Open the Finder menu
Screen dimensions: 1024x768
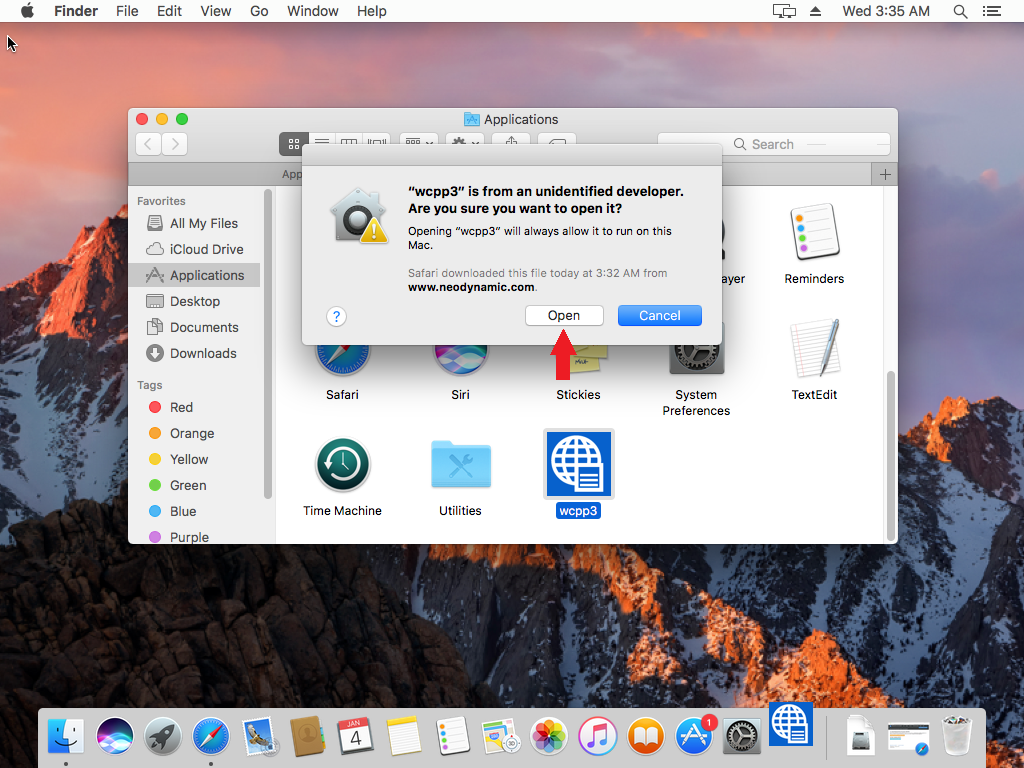click(x=76, y=11)
